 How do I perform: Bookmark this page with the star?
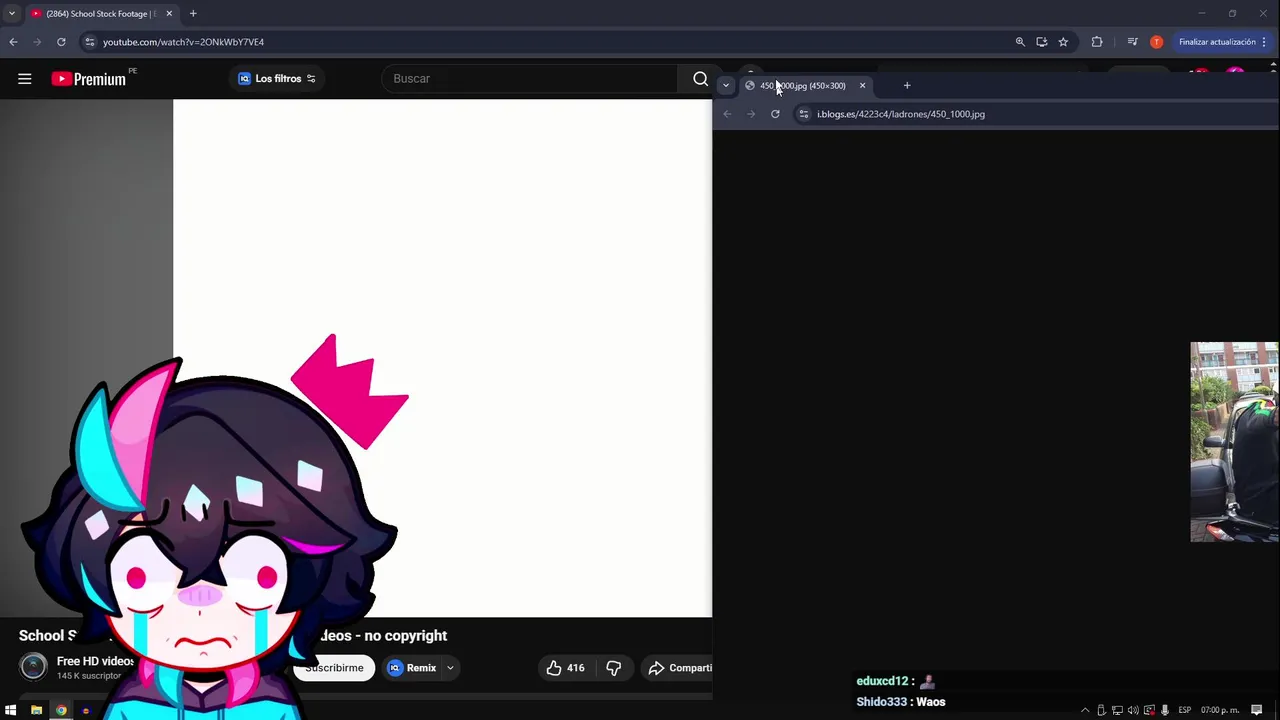click(1063, 42)
